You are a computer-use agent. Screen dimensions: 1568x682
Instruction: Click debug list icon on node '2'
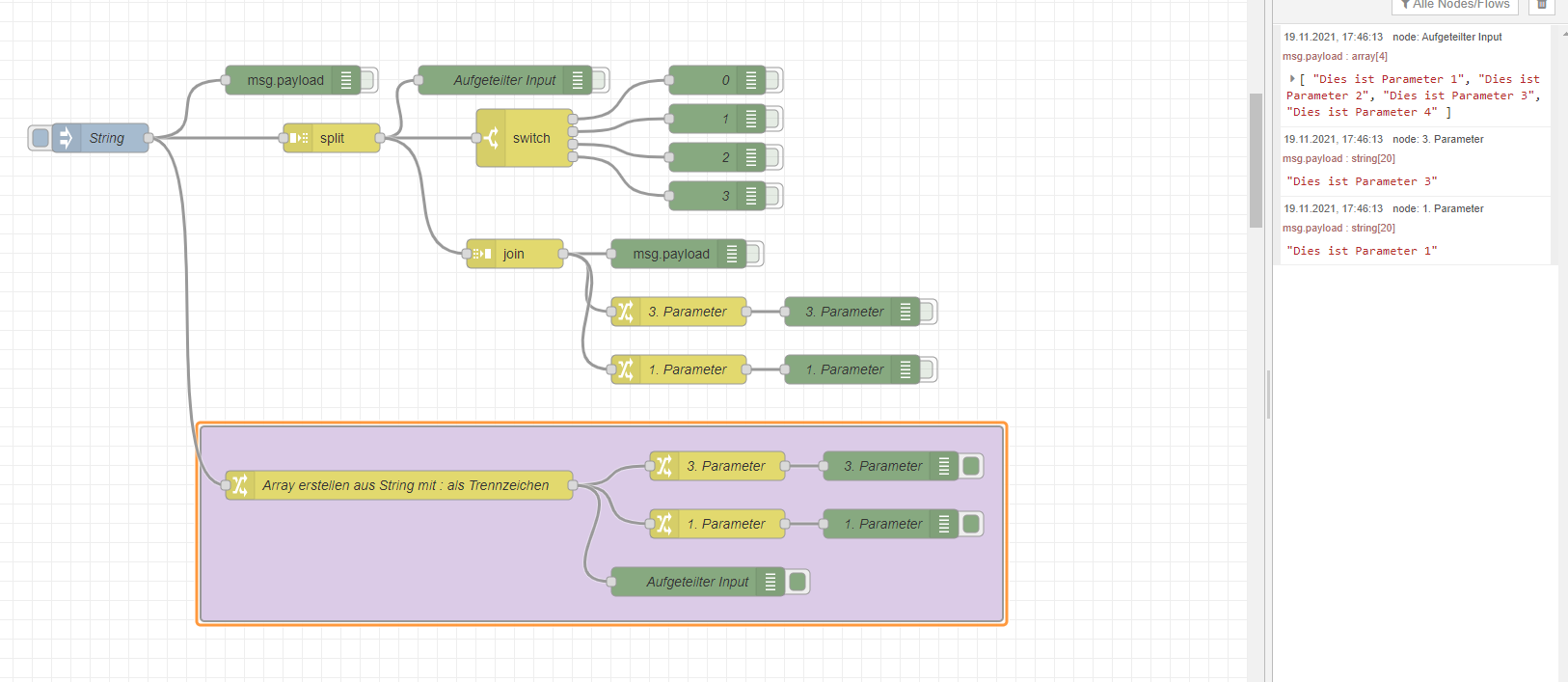(751, 157)
